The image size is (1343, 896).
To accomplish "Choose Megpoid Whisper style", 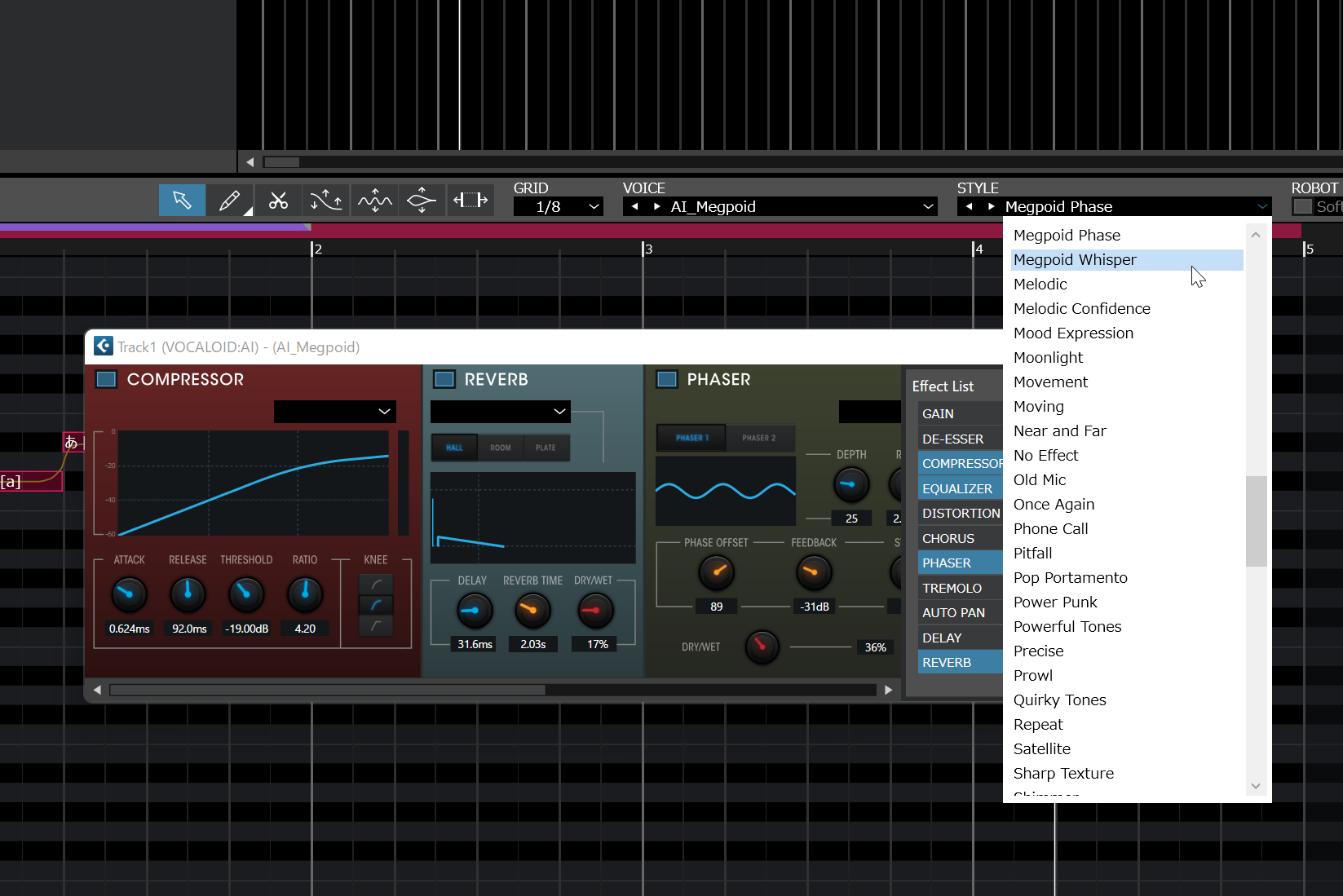I will (1127, 260).
